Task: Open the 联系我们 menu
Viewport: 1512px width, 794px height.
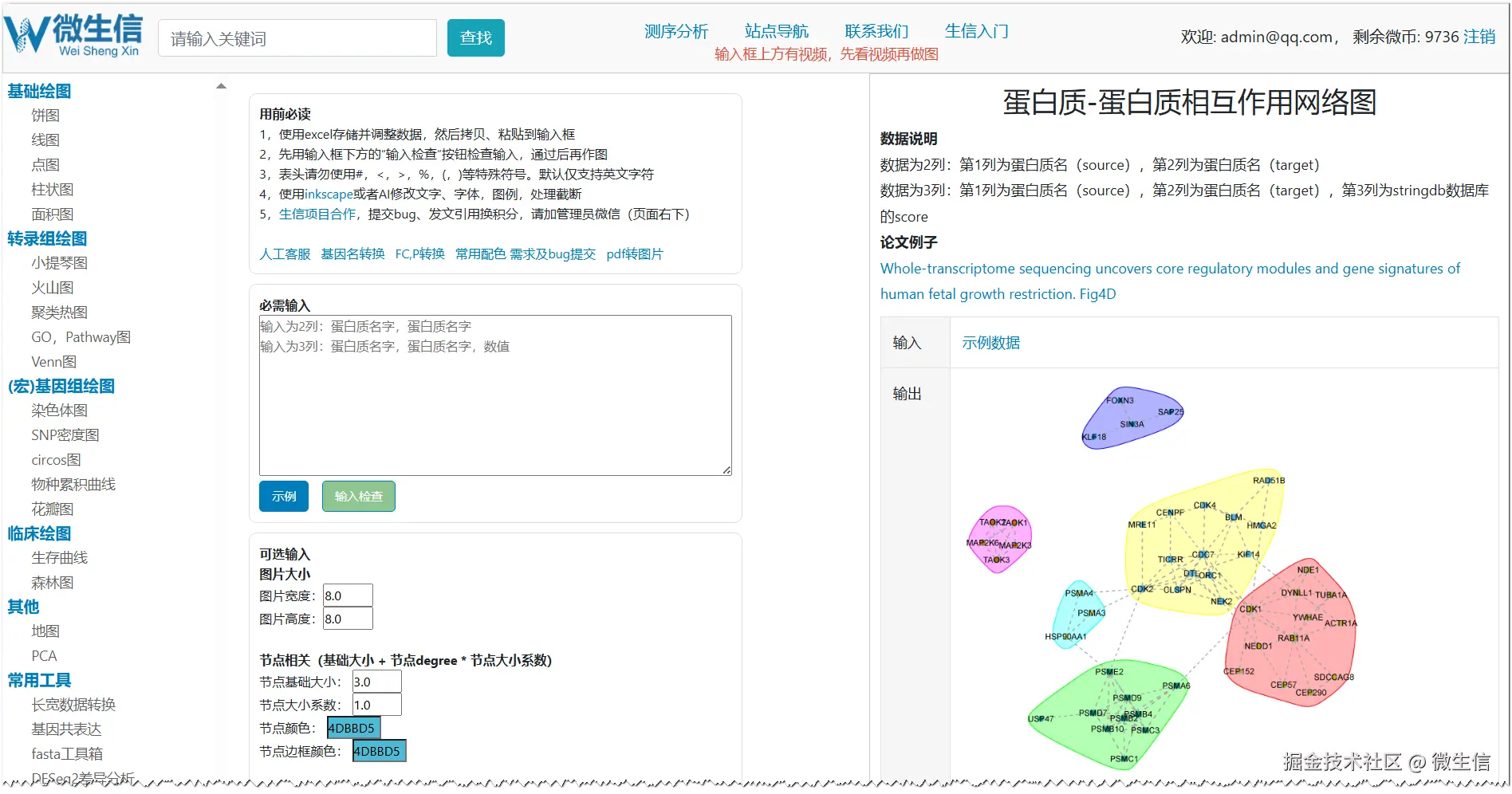Action: pyautogui.click(x=876, y=31)
